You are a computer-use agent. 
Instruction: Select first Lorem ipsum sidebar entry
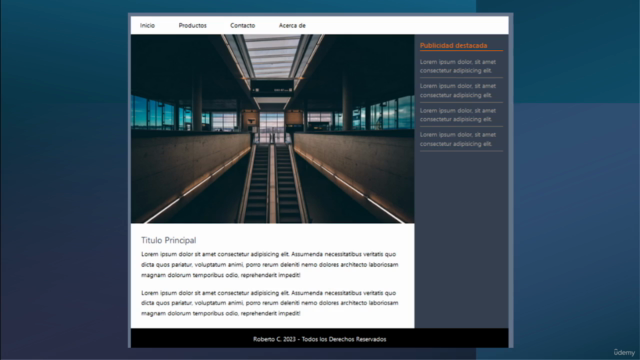[458, 66]
